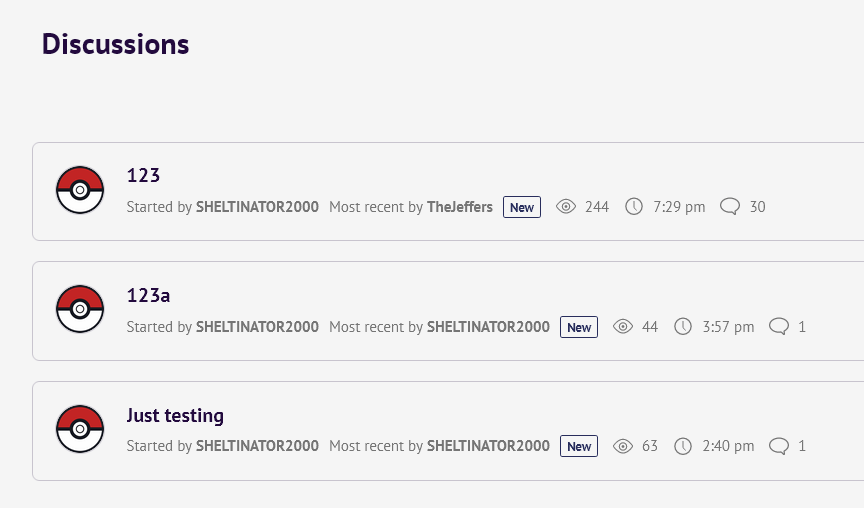Screen dimensions: 864x508
Task: Open the Just testing discussion
Action: (175, 415)
